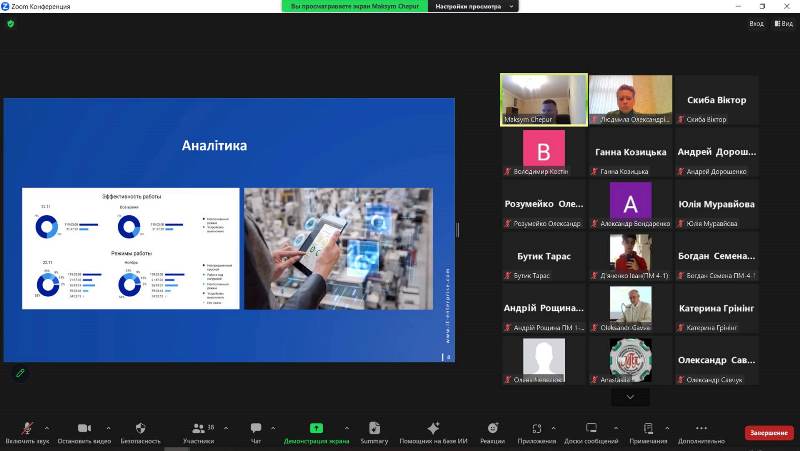This screenshot has width=800, height=451.
Task: Open the View Options dropdown at top
Action: 473,6
